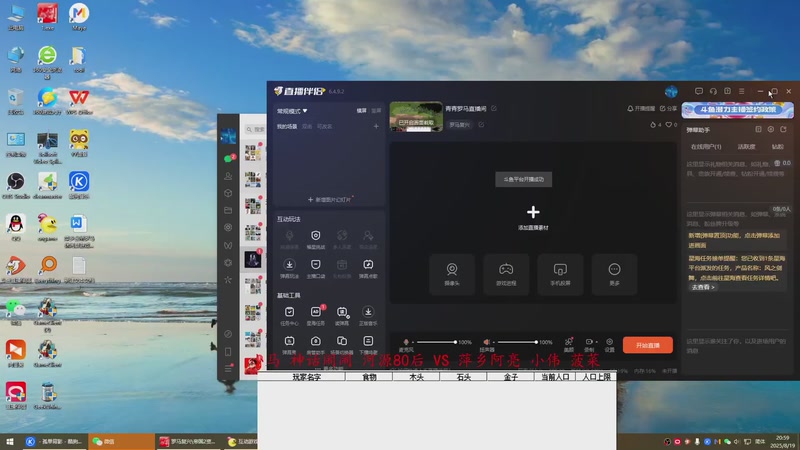Add the 摄像头 camera source

click(452, 274)
